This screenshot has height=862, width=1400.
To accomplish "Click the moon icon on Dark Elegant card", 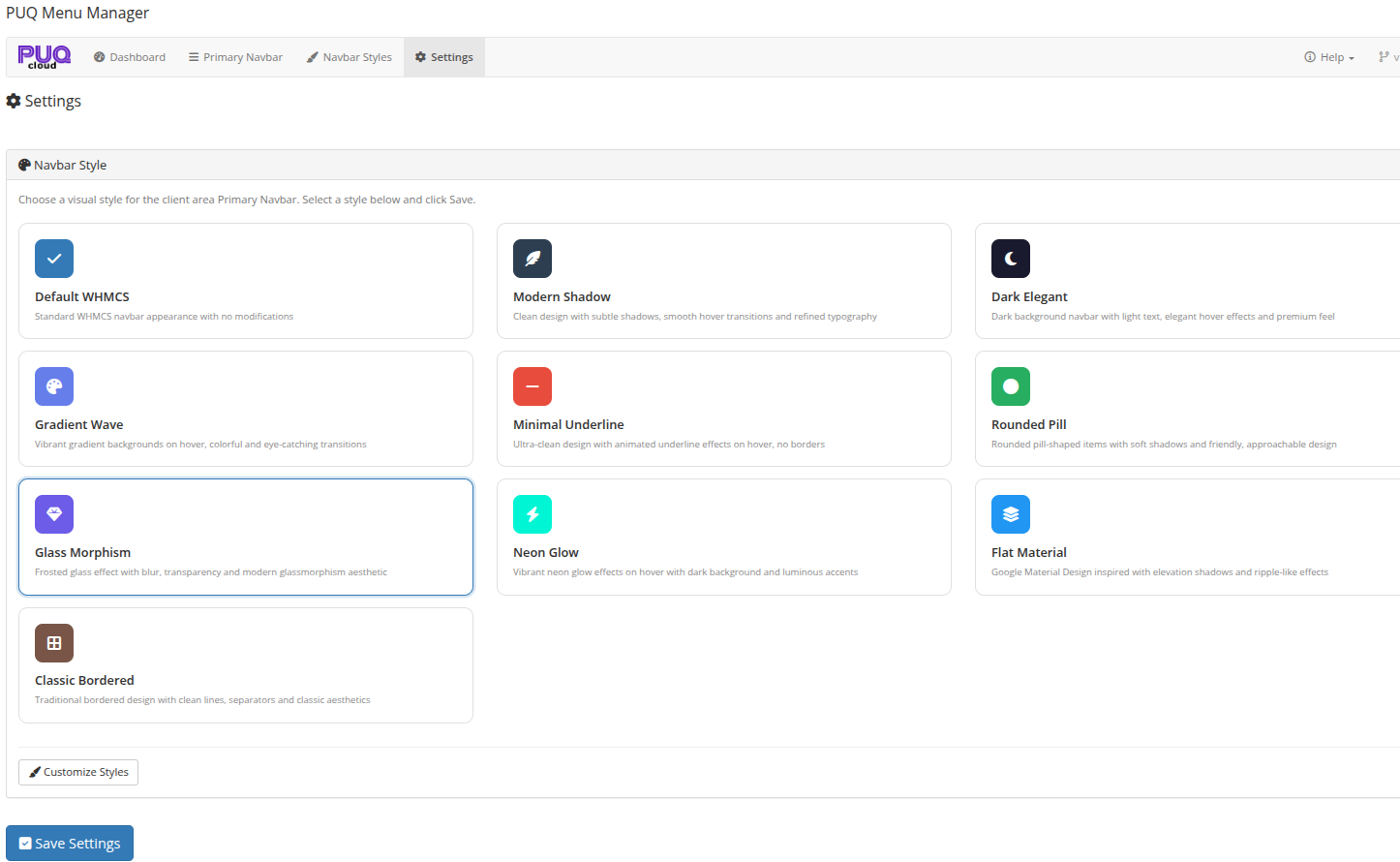I will click(x=1010, y=259).
